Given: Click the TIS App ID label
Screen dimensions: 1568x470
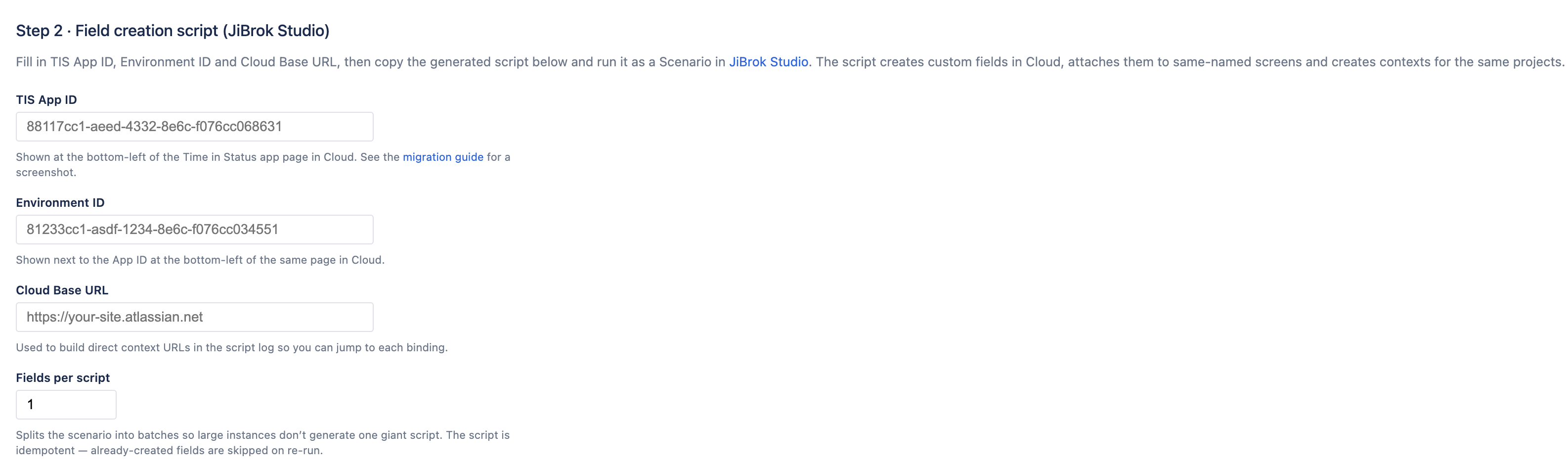Looking at the screenshot, I should [46, 99].
